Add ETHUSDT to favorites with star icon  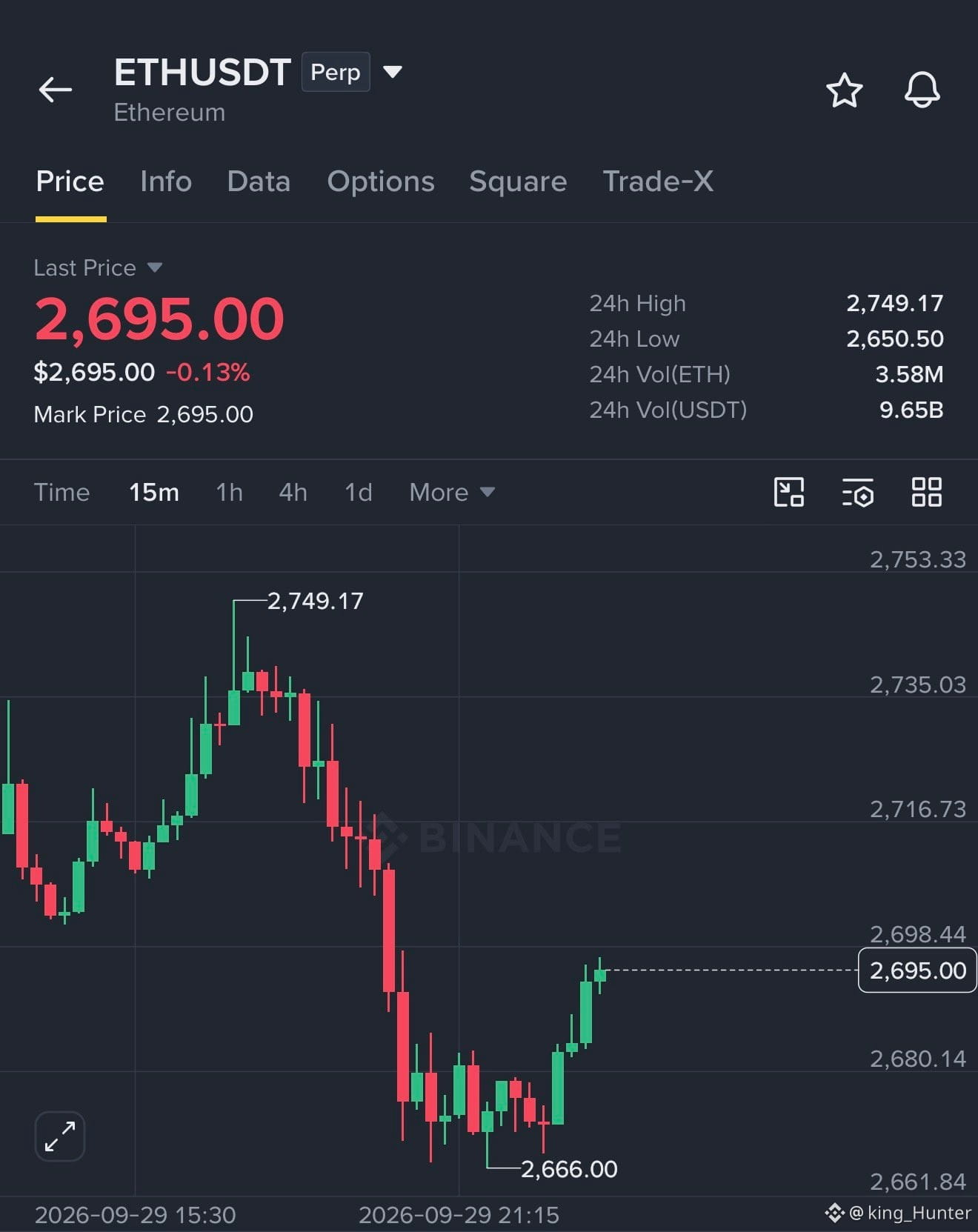click(x=844, y=90)
